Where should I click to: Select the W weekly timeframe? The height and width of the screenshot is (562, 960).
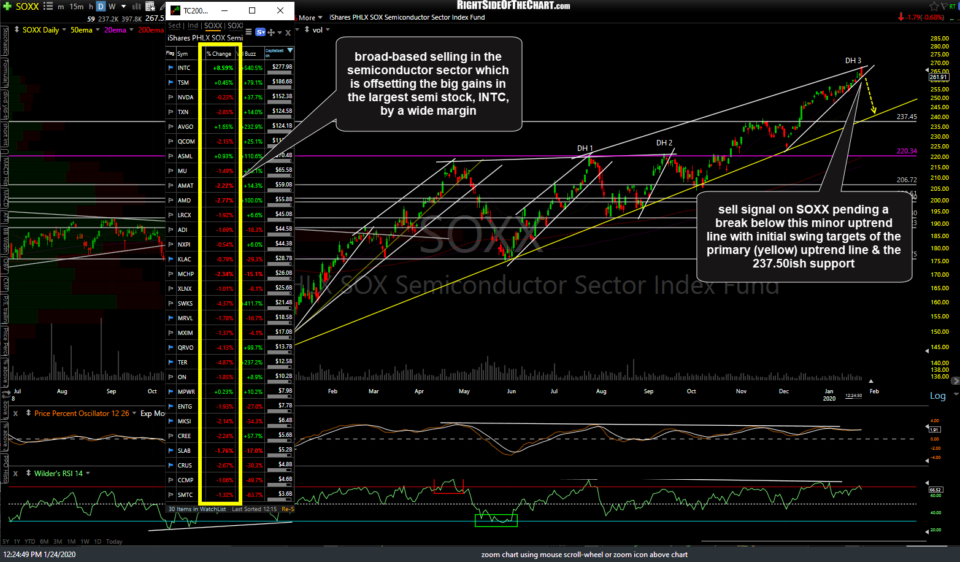pos(113,6)
